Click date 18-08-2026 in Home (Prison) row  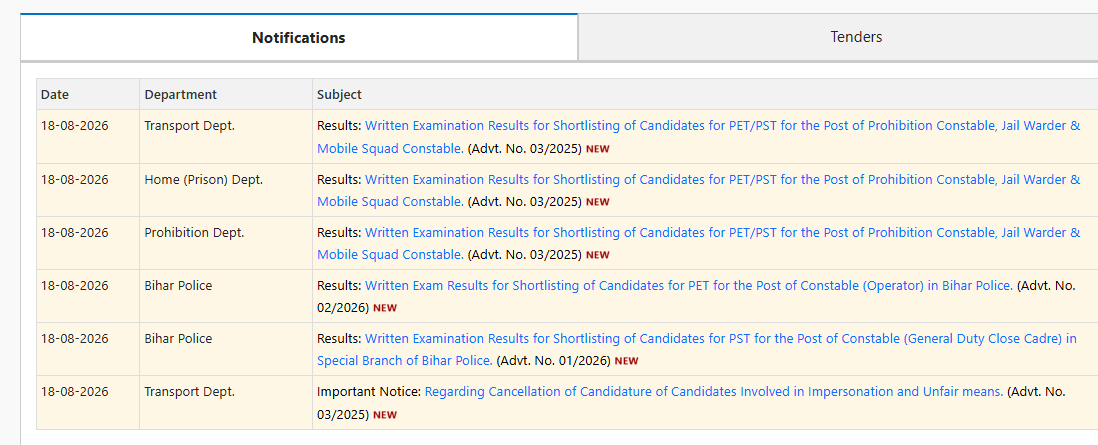tap(75, 179)
